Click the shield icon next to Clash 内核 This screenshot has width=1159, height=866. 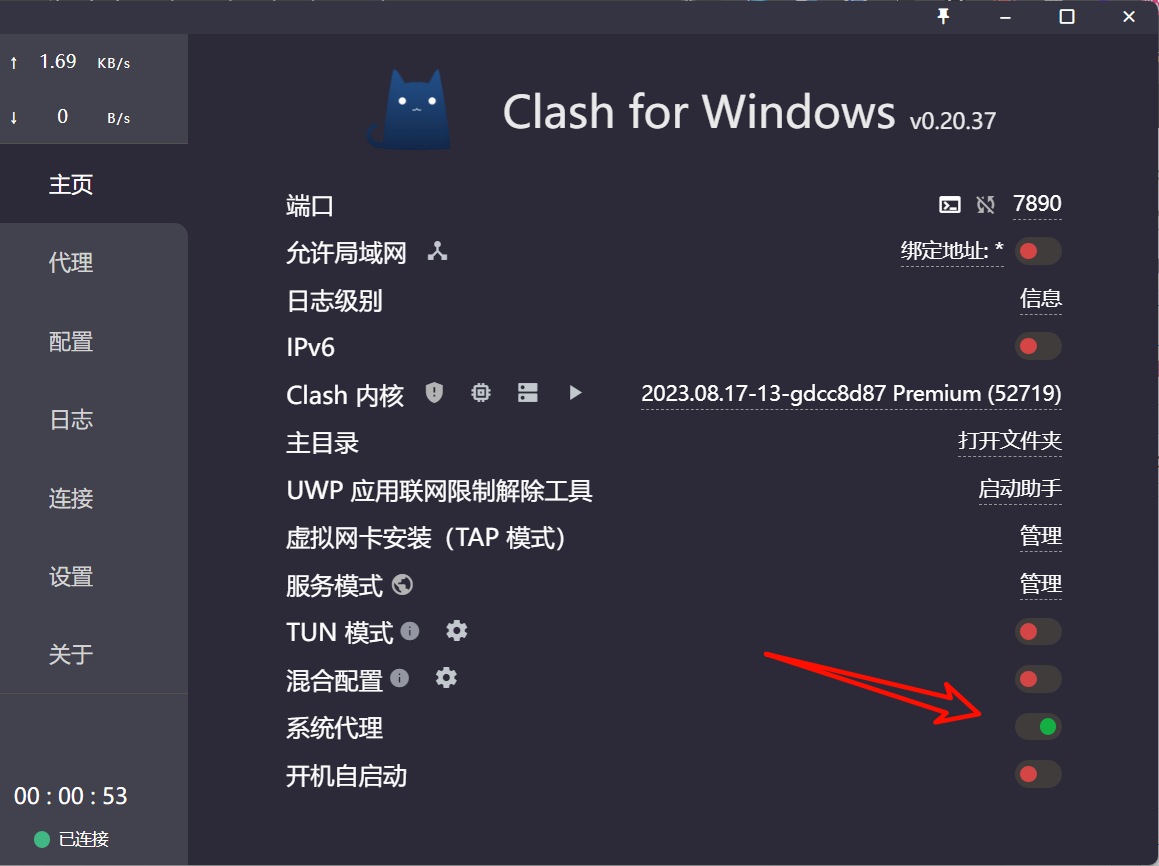[434, 393]
